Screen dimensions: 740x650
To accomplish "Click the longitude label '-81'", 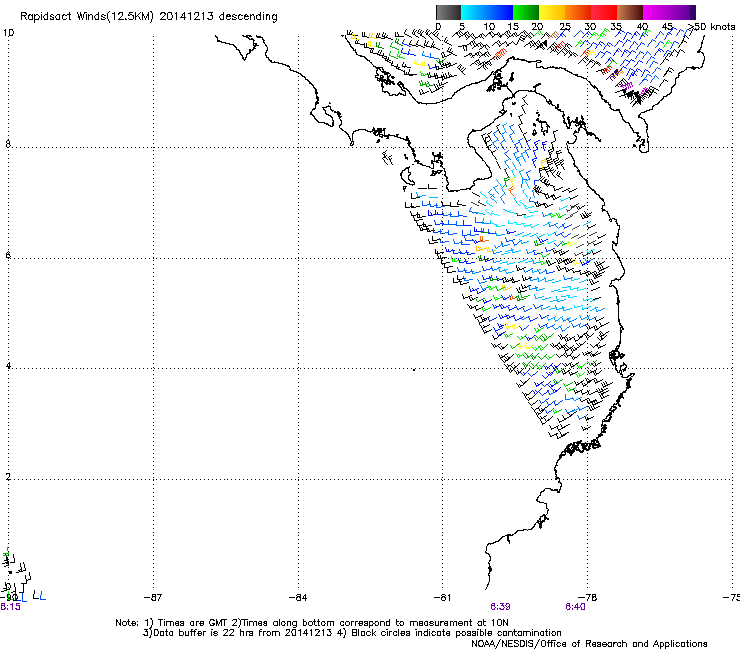I will click(x=442, y=598).
